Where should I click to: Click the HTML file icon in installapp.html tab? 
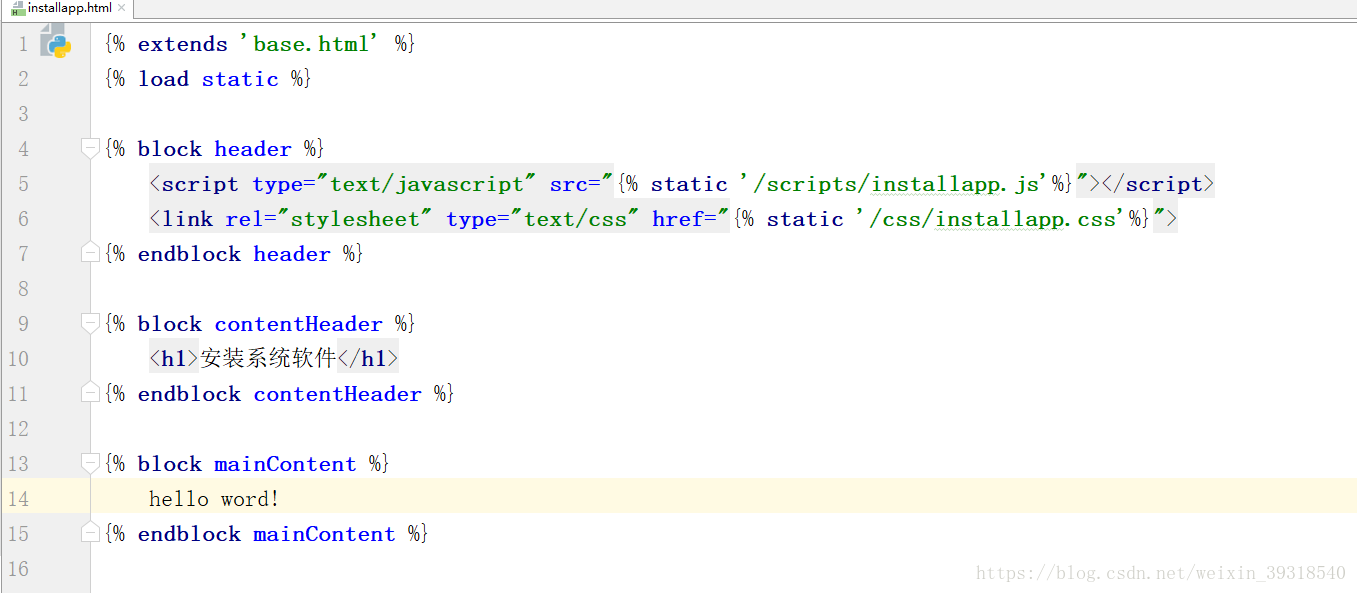tap(18, 8)
